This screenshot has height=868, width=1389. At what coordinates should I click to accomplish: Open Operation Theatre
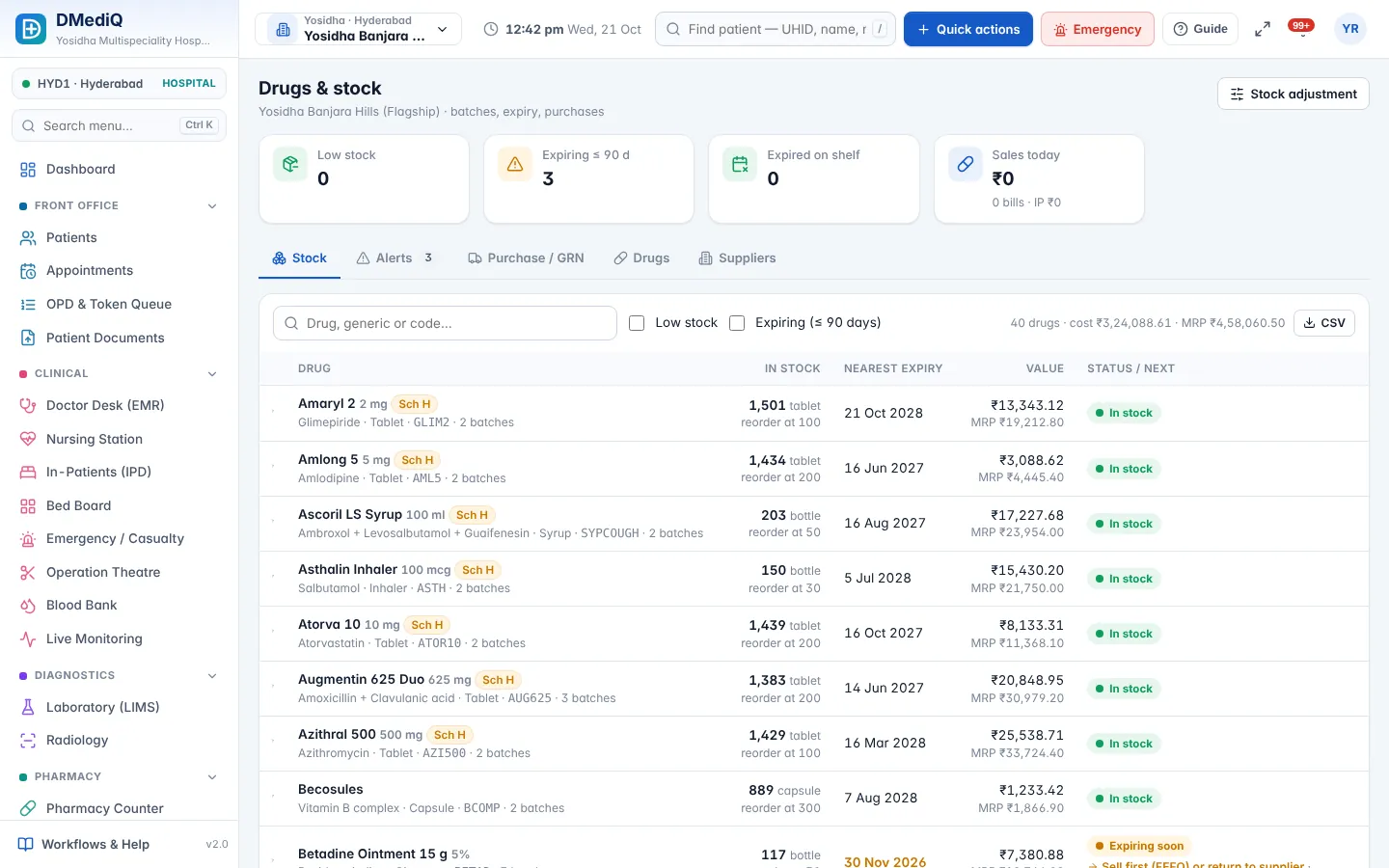click(x=119, y=572)
